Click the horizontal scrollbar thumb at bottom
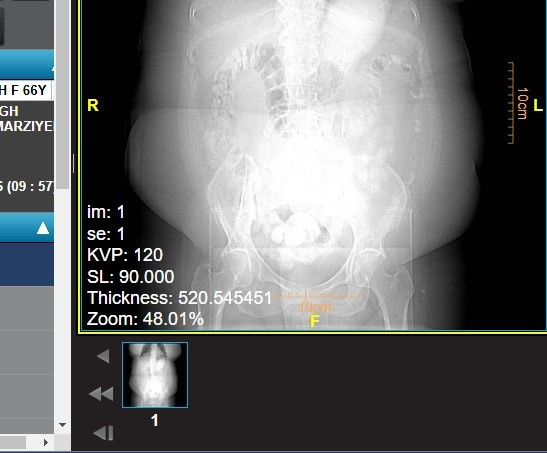The height and width of the screenshot is (453, 547). pos(13,442)
